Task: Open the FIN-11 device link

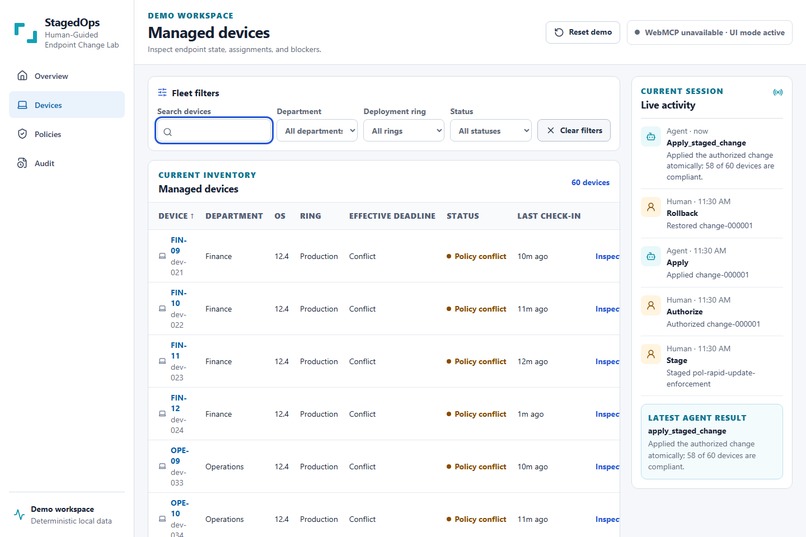Action: tap(178, 350)
